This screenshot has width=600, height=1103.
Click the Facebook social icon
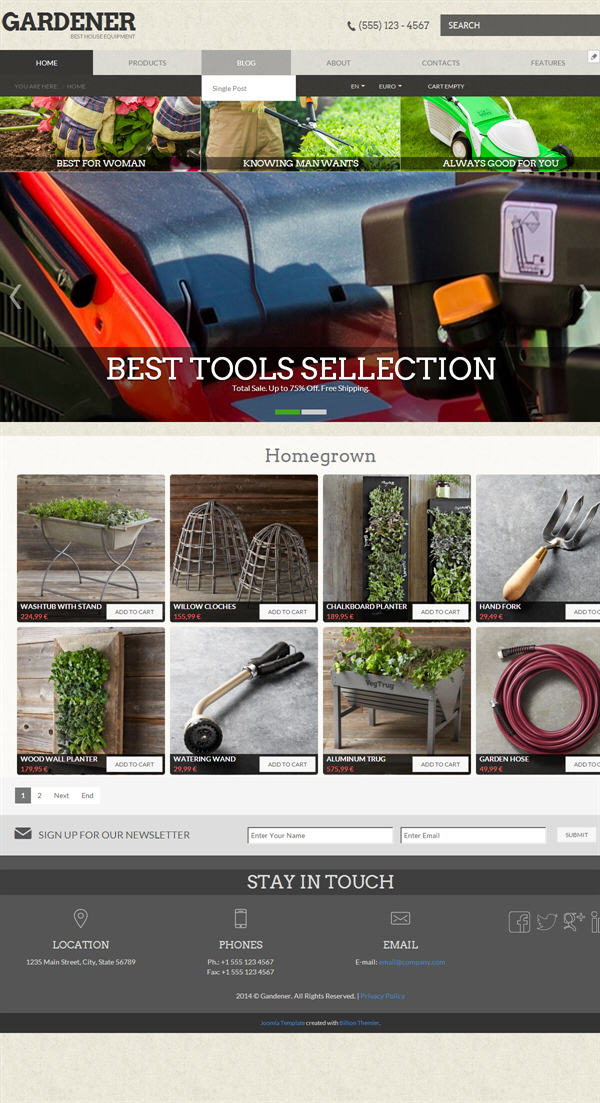tap(519, 922)
